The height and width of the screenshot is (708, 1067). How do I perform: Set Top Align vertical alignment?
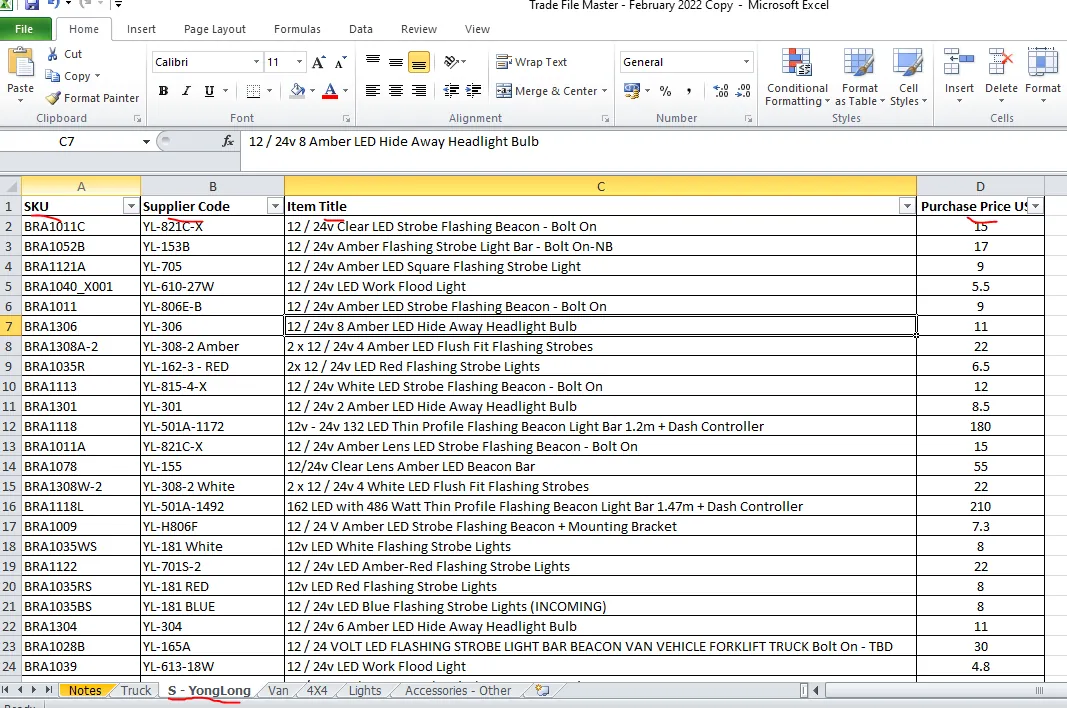pos(373,62)
